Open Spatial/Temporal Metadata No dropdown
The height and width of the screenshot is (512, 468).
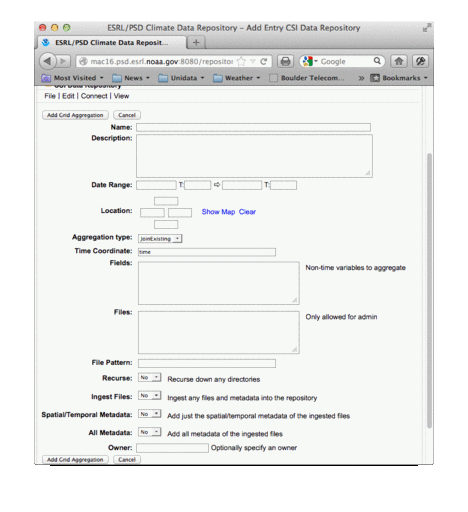(150, 414)
